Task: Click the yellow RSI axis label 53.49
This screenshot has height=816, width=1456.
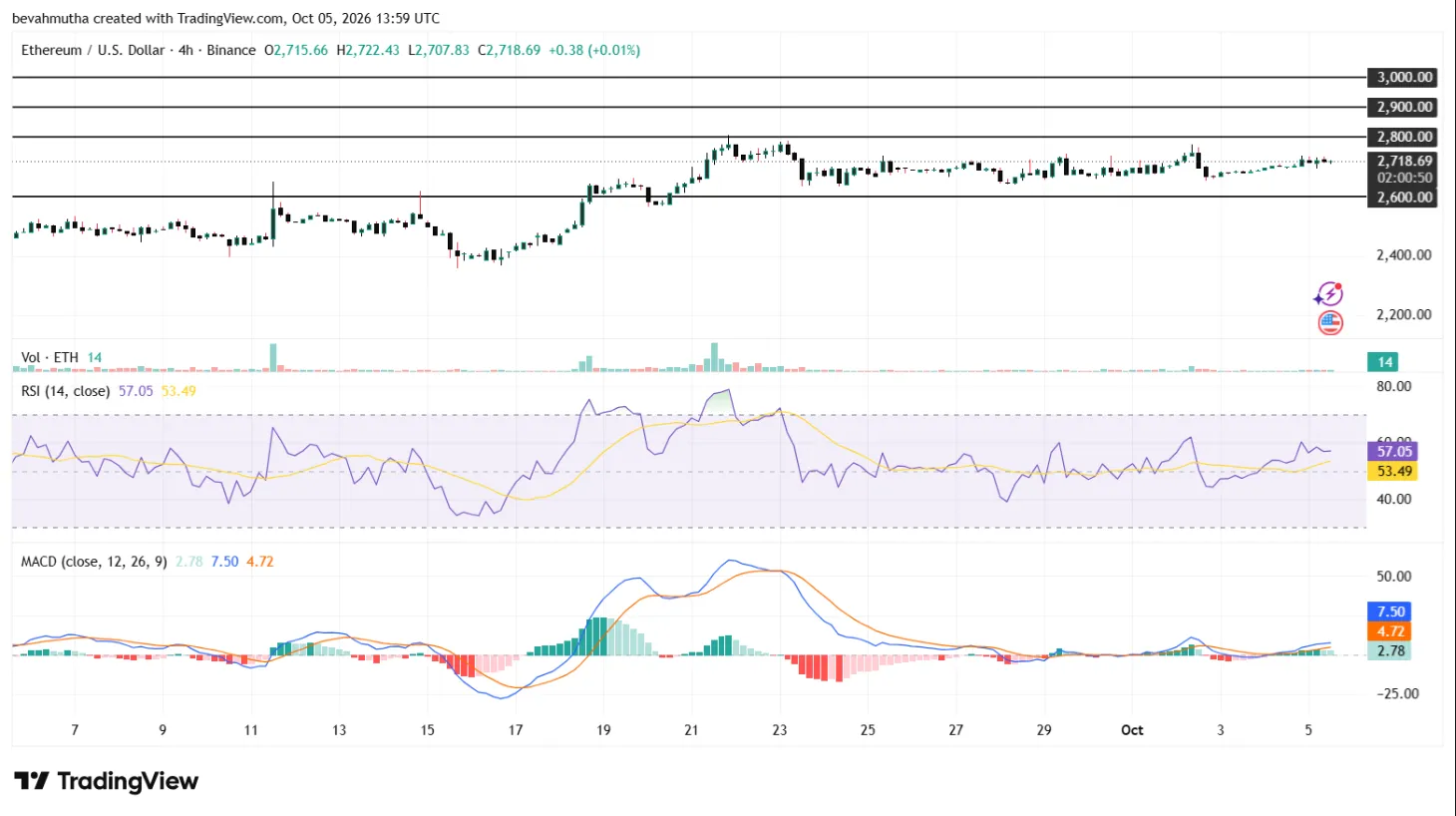Action: click(1394, 471)
